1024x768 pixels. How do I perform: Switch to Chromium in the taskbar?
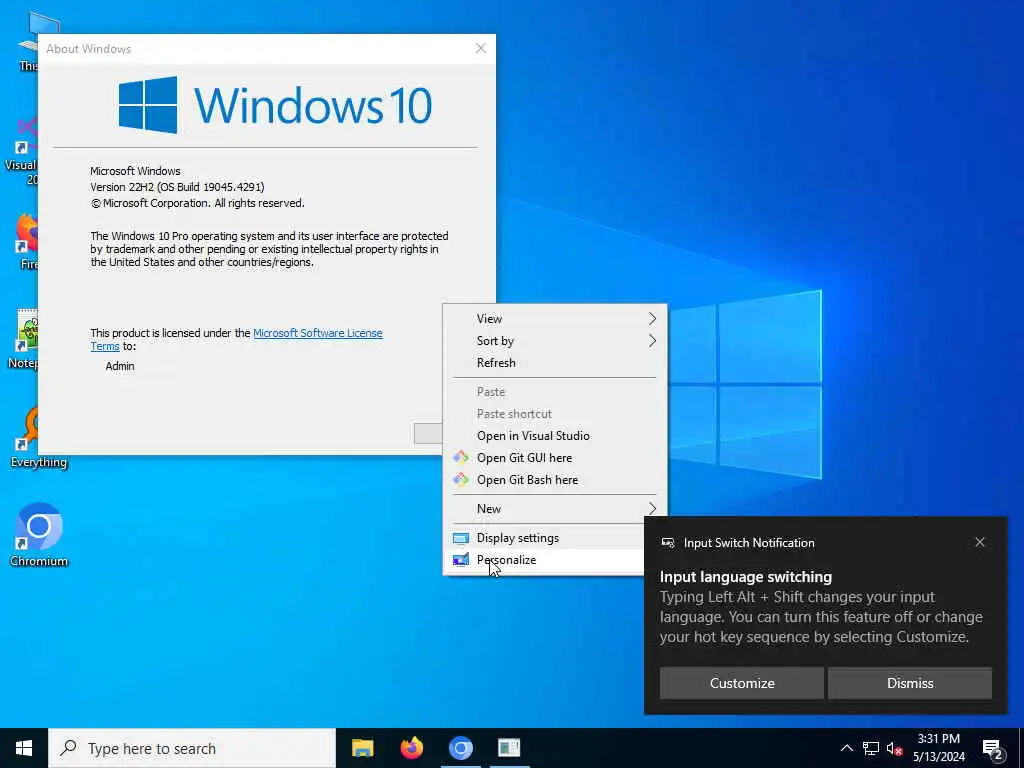460,748
